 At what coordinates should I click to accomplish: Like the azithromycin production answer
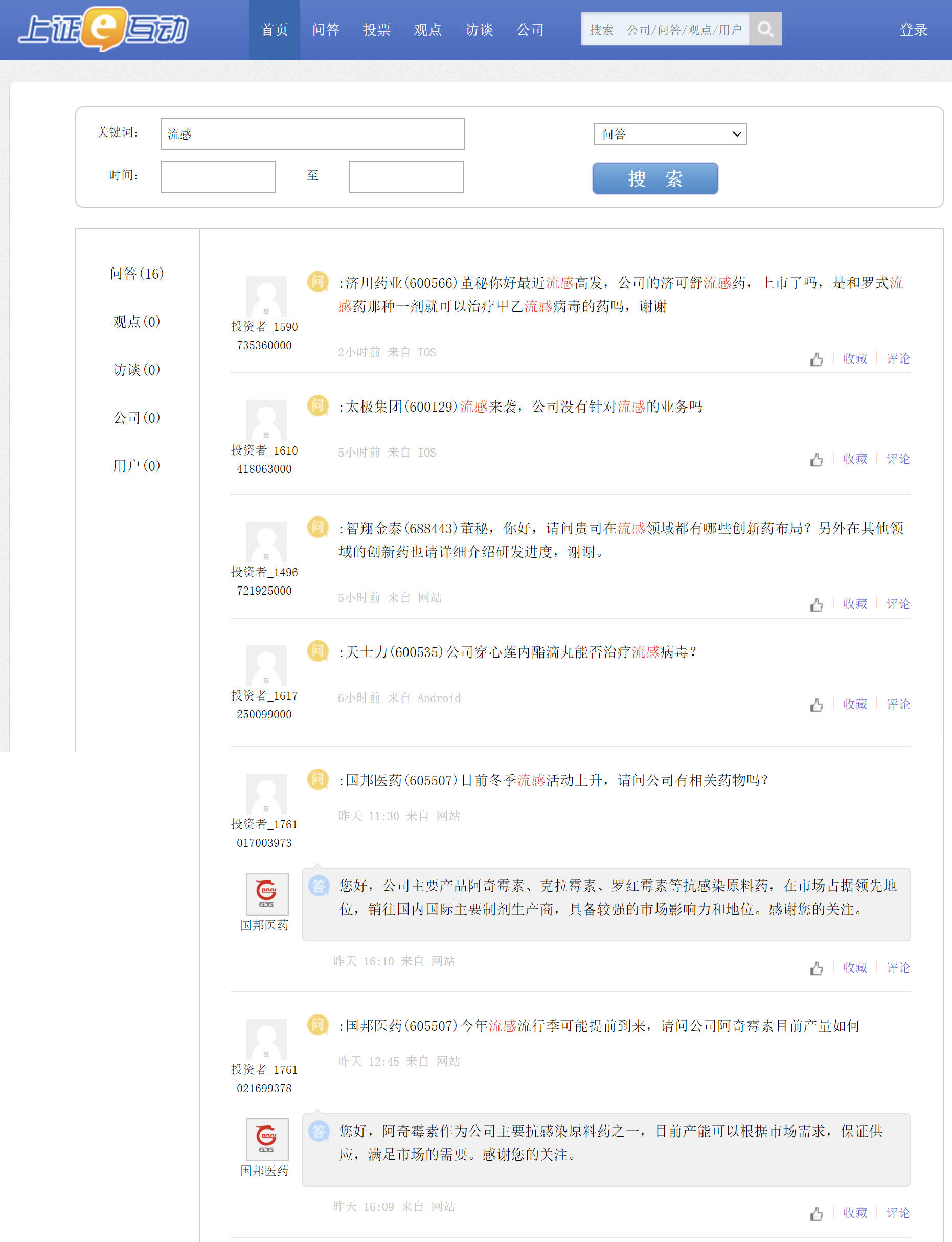[x=817, y=1213]
